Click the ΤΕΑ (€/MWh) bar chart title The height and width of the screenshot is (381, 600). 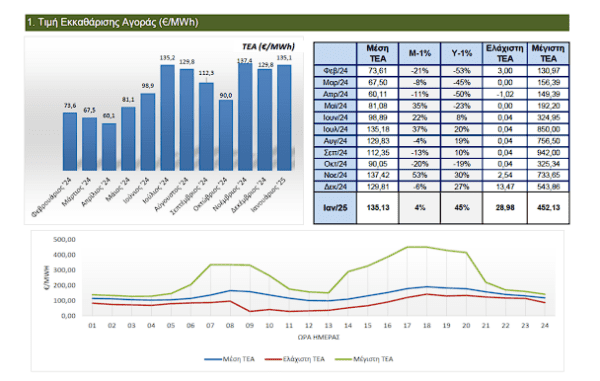click(x=268, y=47)
